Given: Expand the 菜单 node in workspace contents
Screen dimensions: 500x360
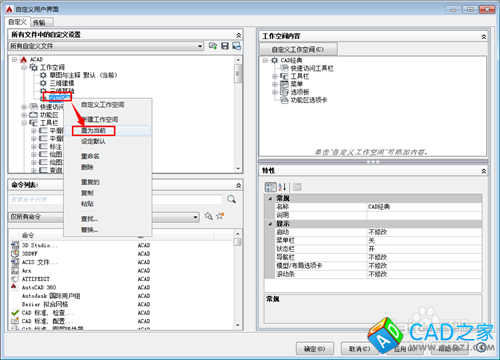Looking at the screenshot, I should tap(275, 84).
